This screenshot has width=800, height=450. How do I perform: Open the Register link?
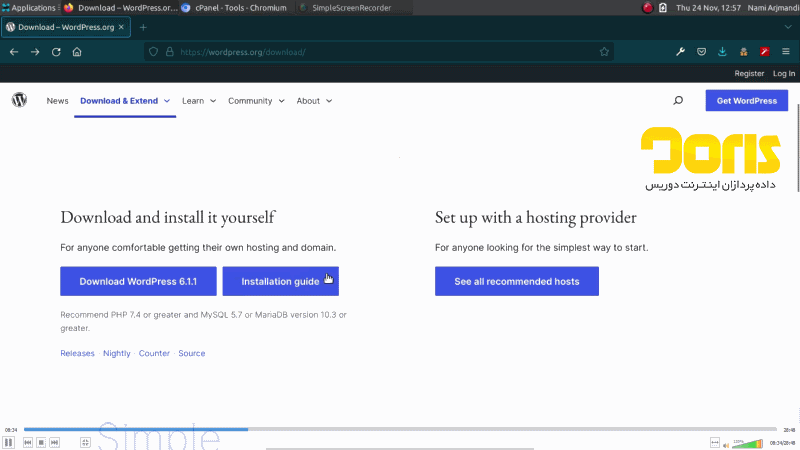click(x=749, y=73)
